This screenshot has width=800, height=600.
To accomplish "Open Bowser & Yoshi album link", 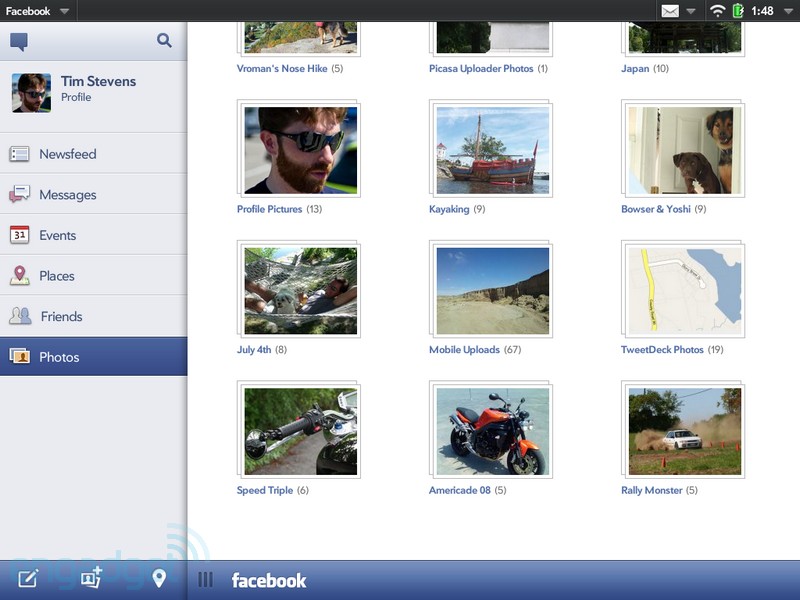I will [656, 209].
